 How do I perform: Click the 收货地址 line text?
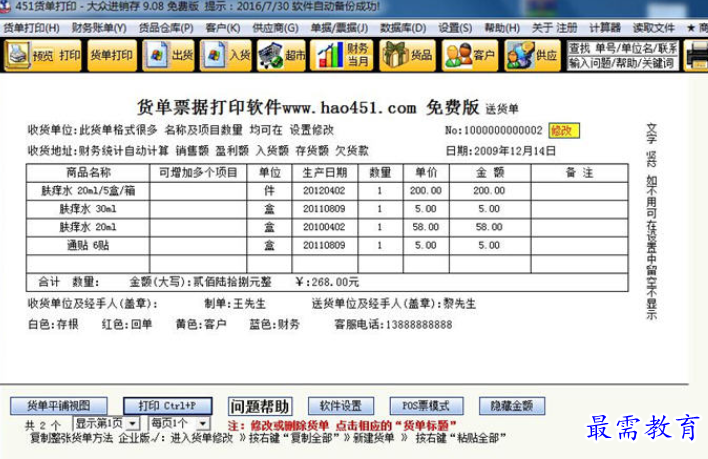click(198, 151)
